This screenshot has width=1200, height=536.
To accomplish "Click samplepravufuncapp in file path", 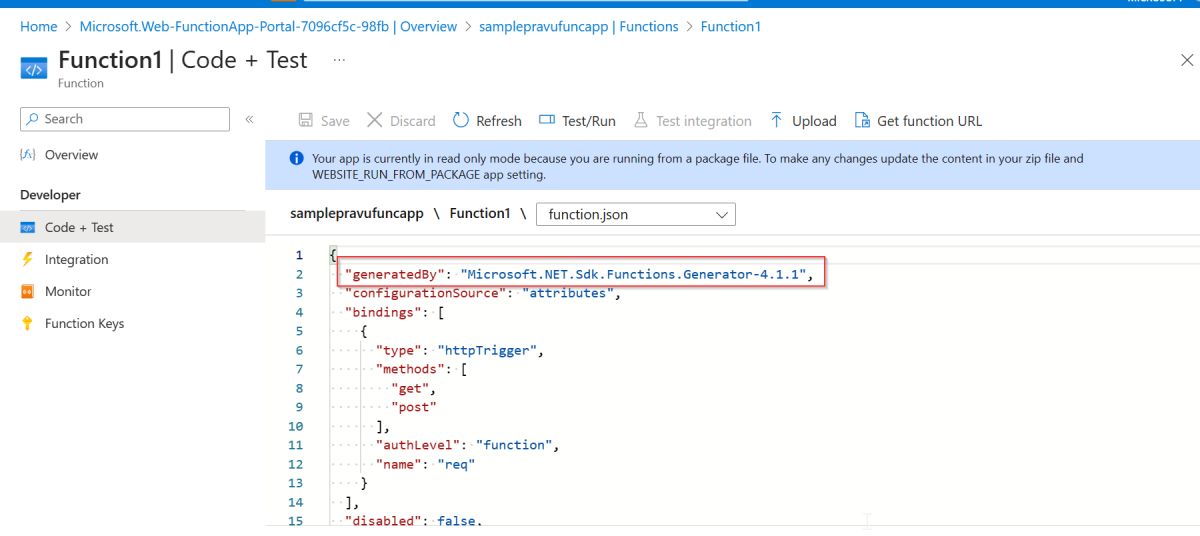I will click(x=357, y=213).
